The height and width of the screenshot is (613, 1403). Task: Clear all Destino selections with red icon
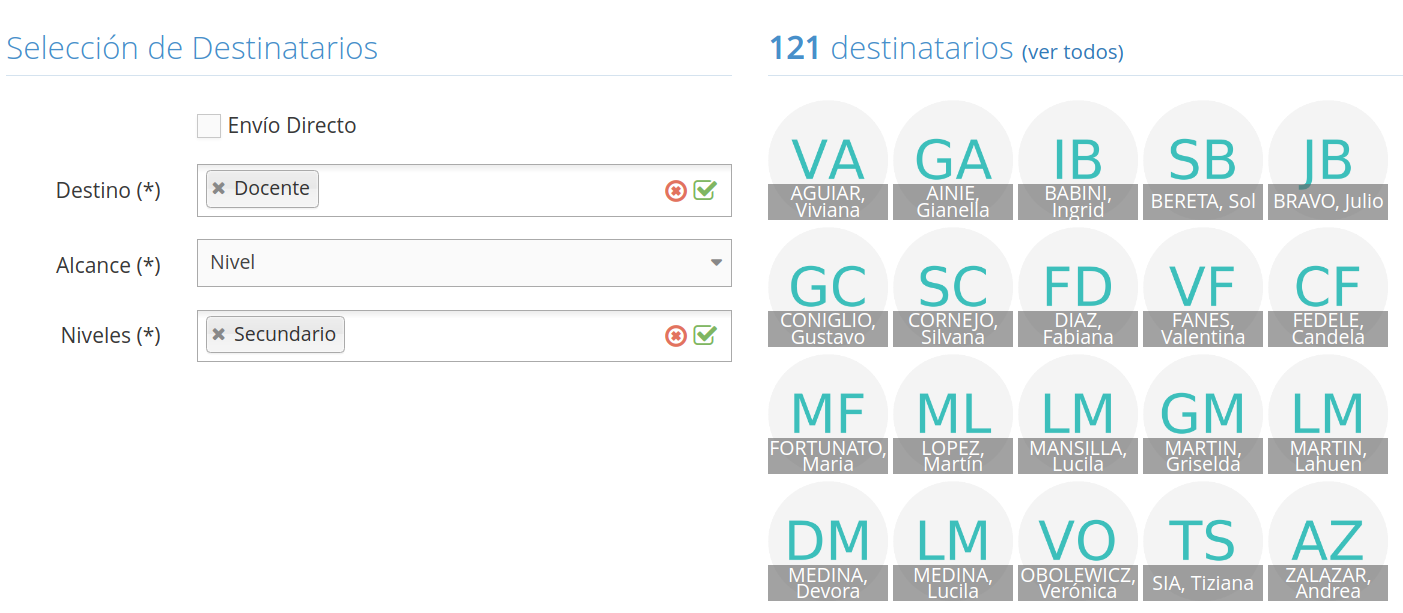coord(676,190)
